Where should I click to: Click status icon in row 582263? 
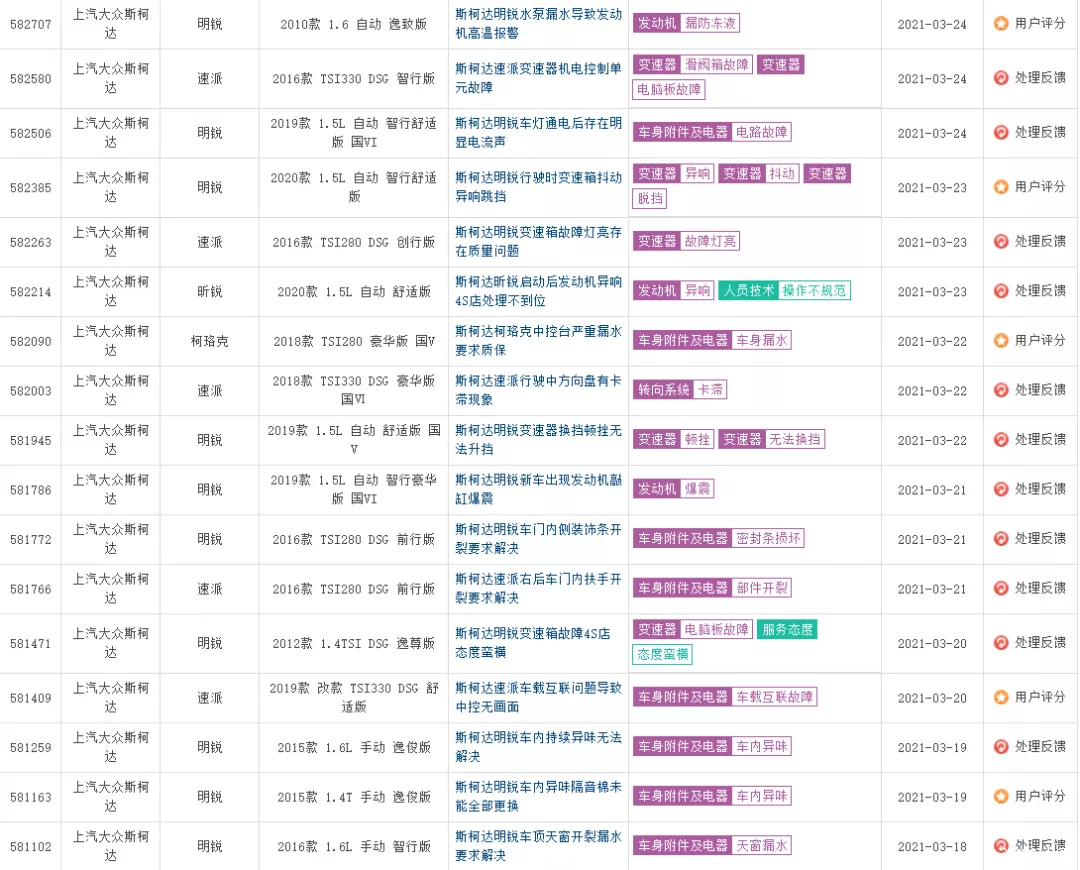pos(1001,241)
